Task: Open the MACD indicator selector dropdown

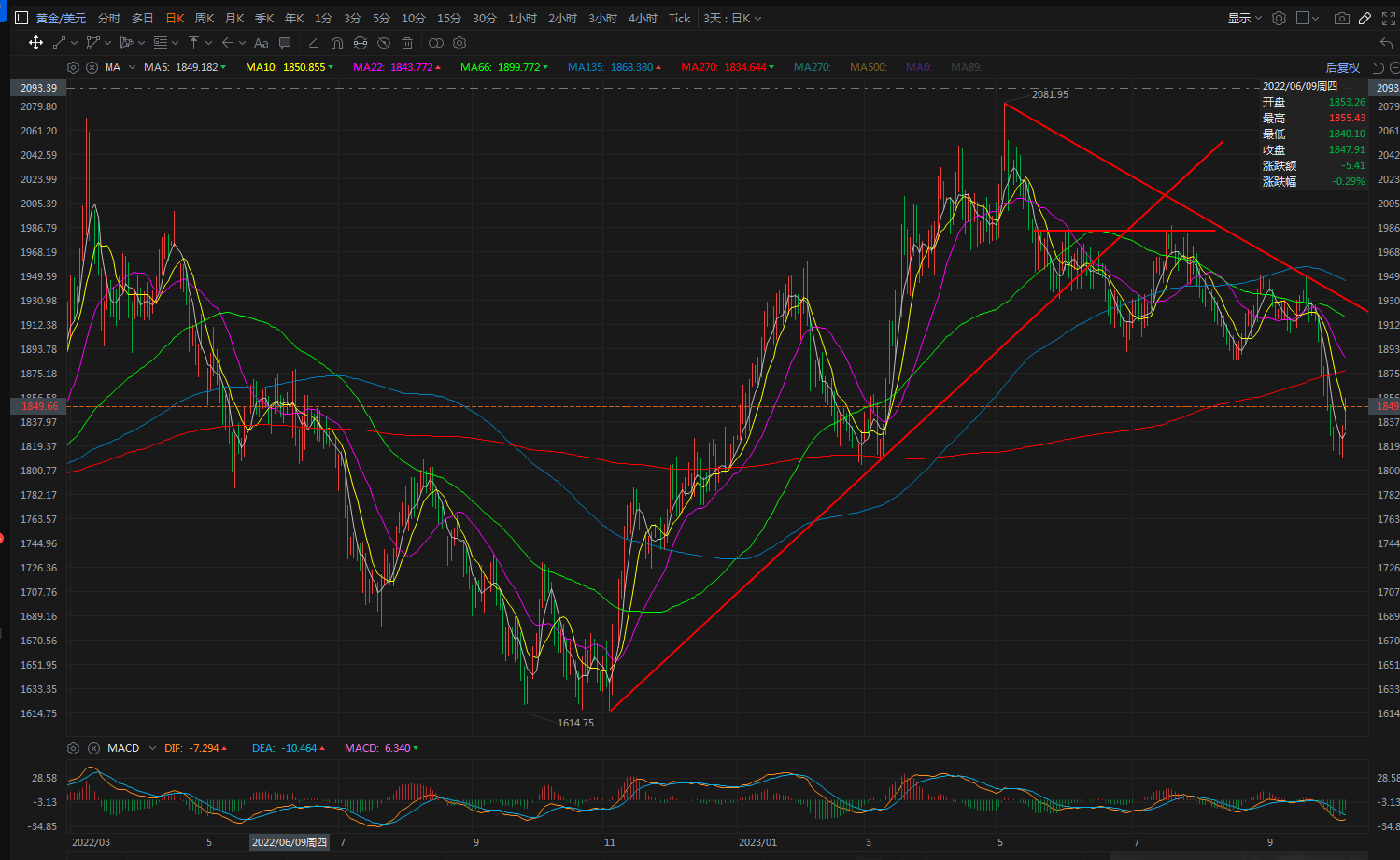Action: 152,748
